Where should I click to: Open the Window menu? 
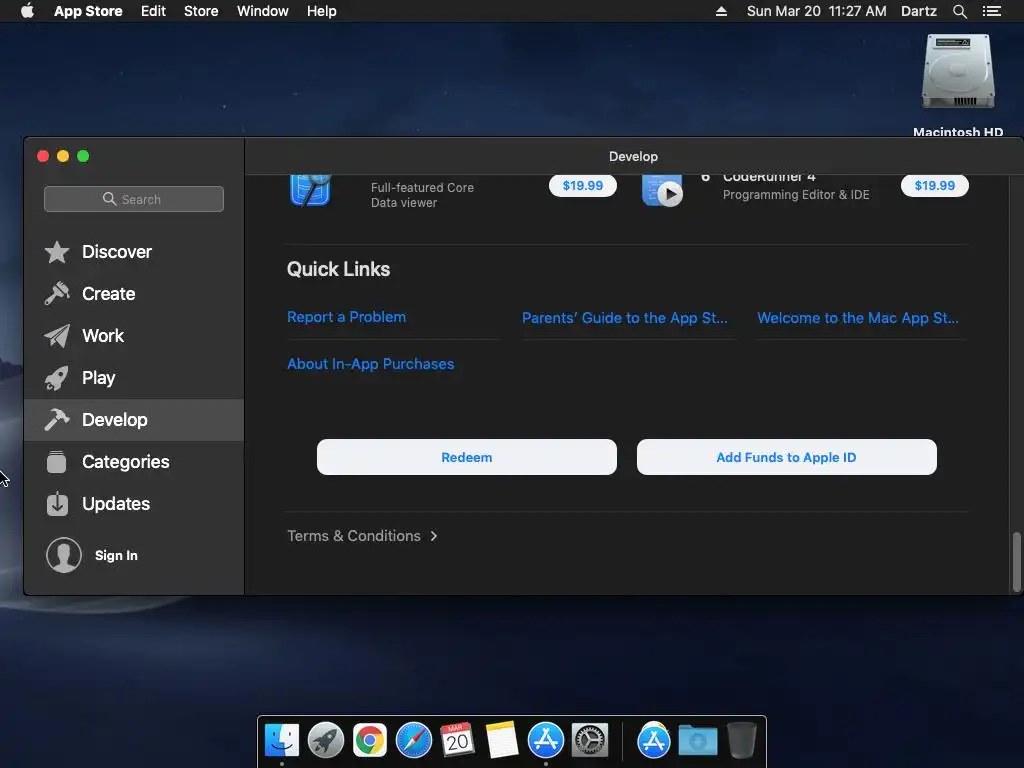[263, 11]
